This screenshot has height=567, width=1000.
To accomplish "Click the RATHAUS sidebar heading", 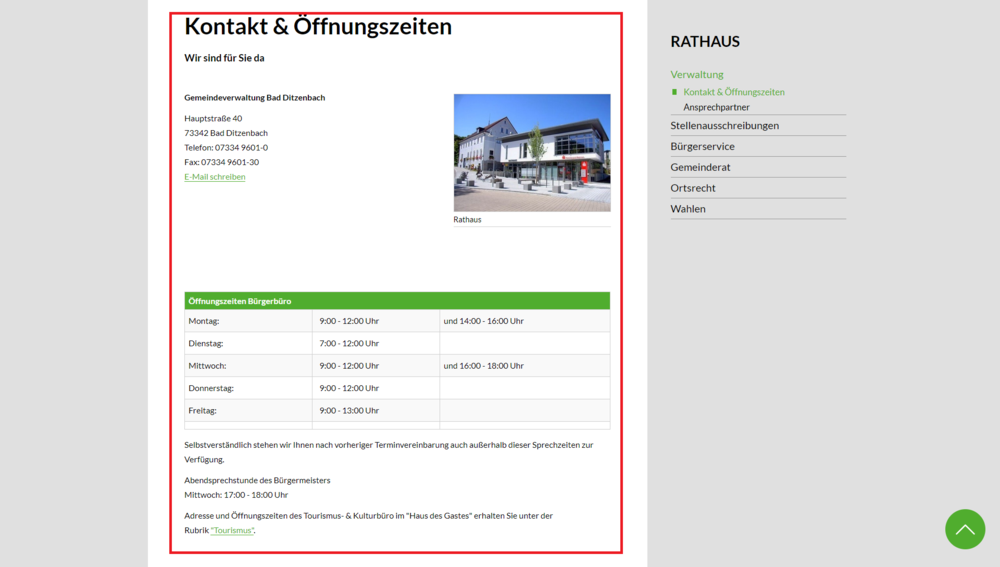I will click(705, 41).
